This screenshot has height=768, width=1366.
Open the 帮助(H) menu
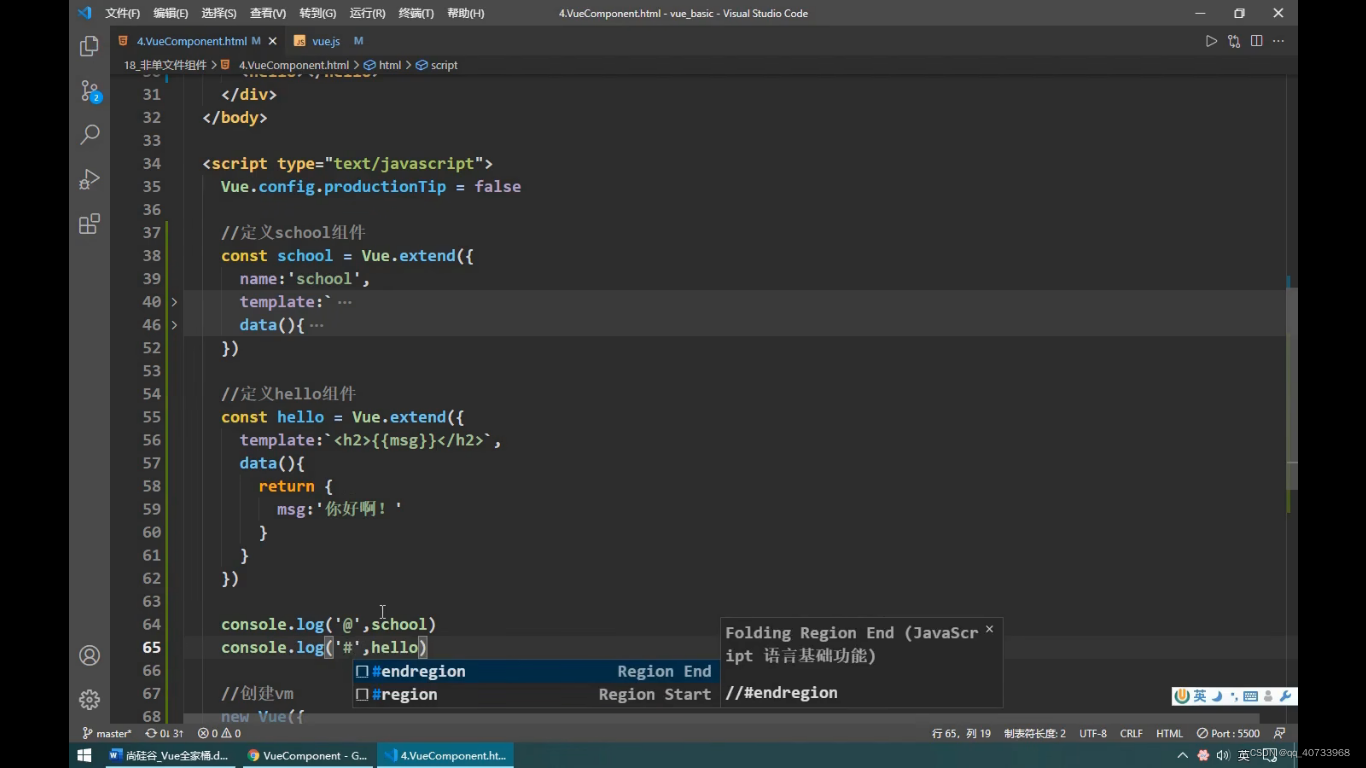(465, 13)
